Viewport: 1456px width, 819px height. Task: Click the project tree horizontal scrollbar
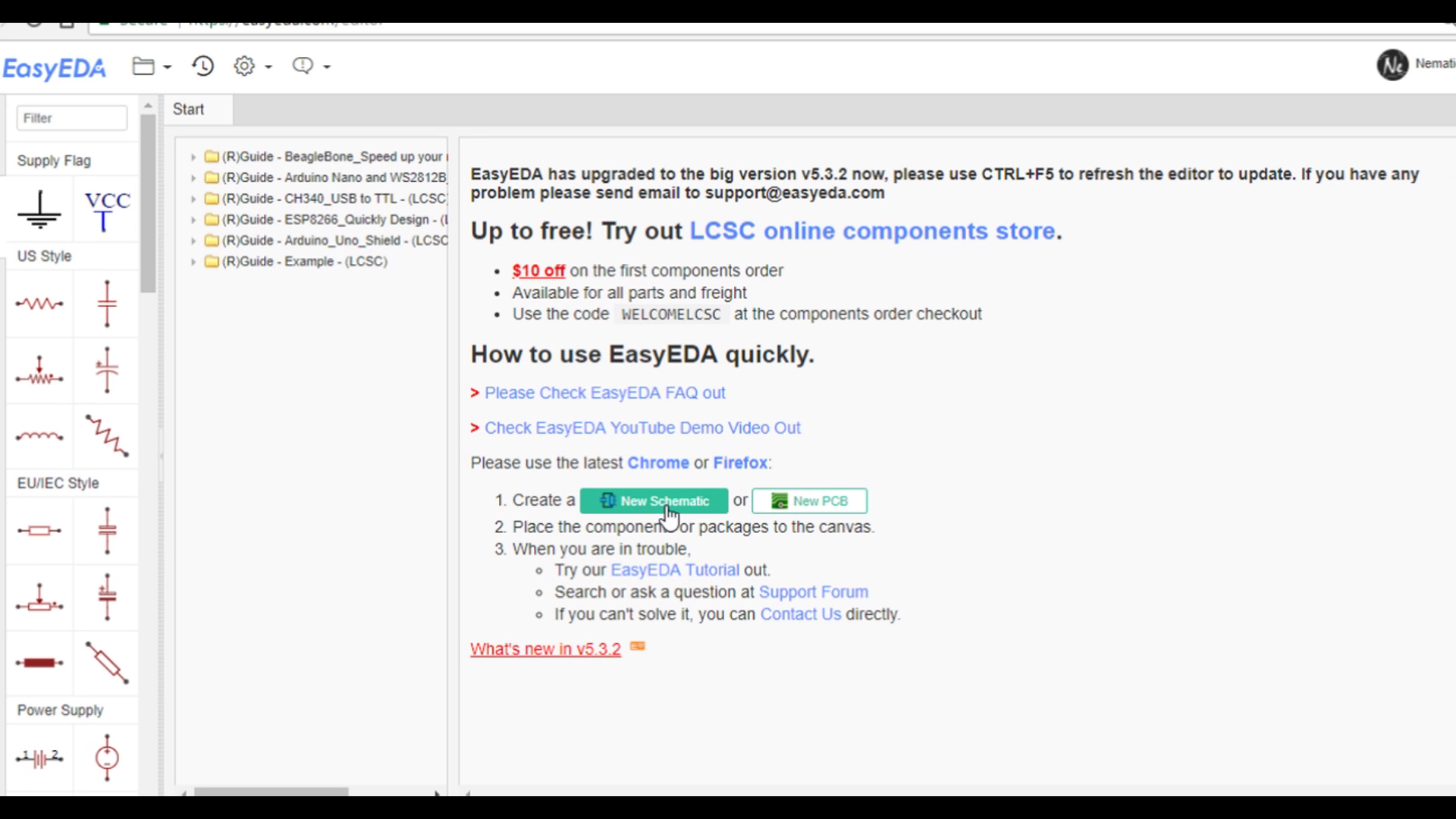point(271,792)
